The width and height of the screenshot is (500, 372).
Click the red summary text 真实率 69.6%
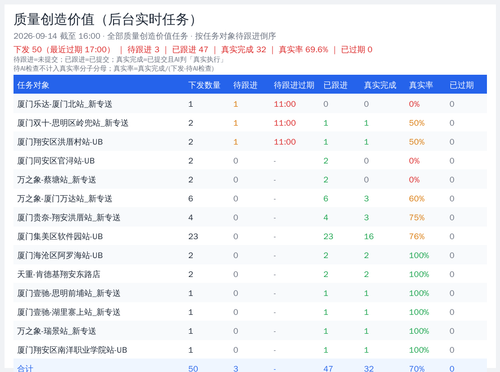point(303,50)
